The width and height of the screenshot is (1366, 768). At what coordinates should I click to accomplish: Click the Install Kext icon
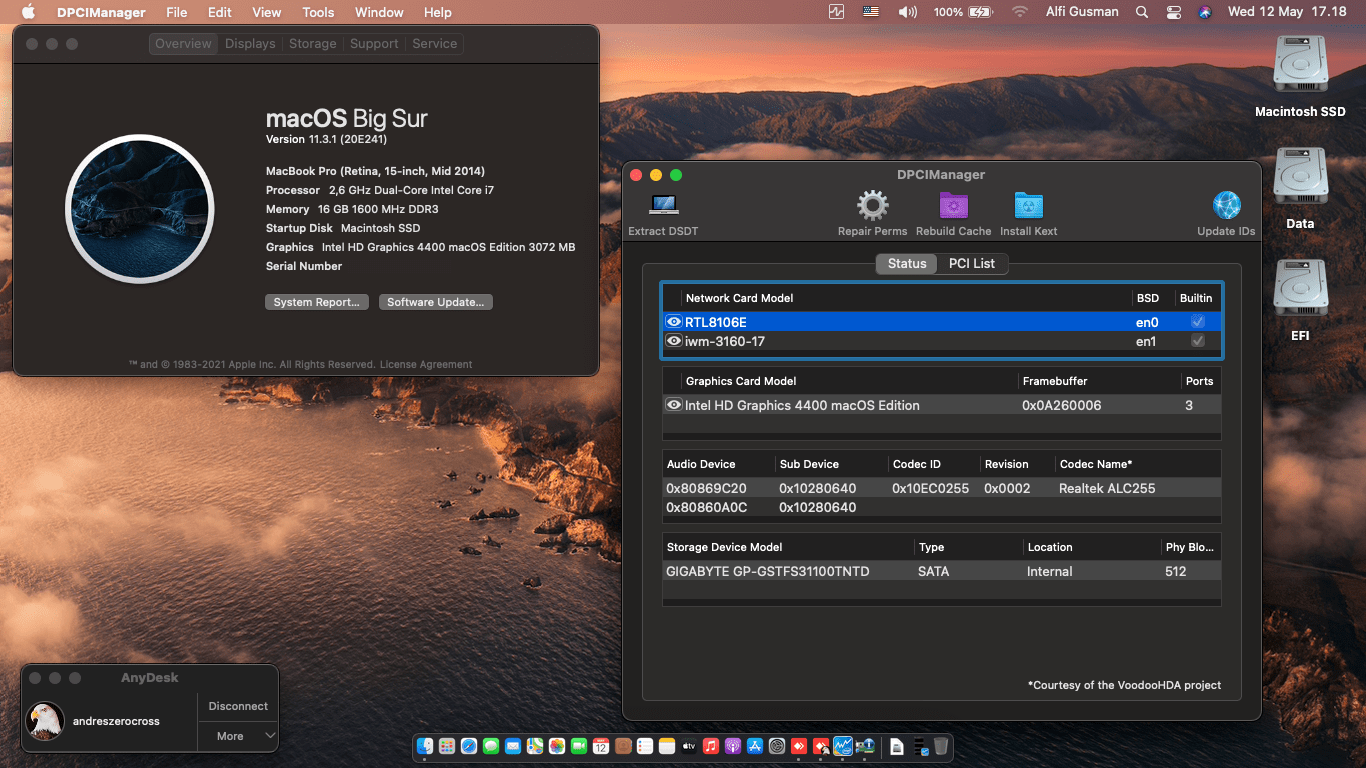click(x=1028, y=206)
